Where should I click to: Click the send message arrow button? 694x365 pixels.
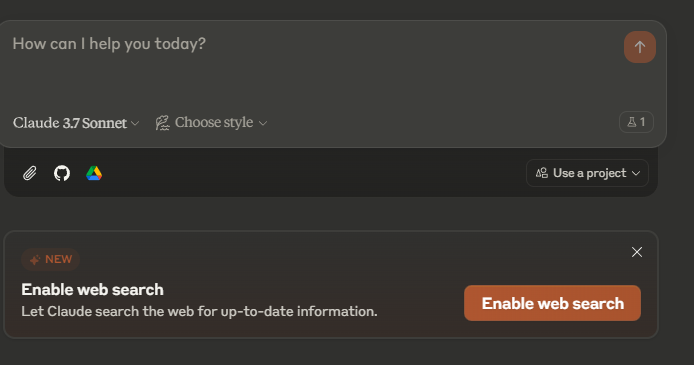point(640,47)
